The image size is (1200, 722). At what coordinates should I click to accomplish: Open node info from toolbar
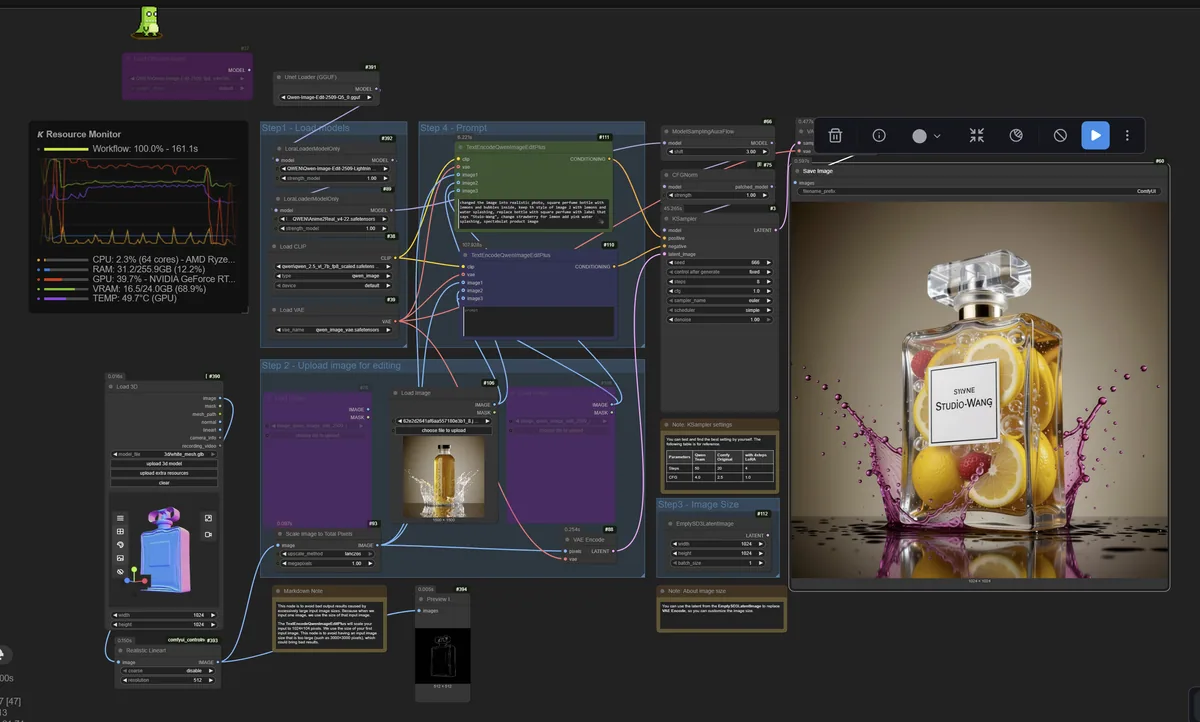click(x=879, y=135)
